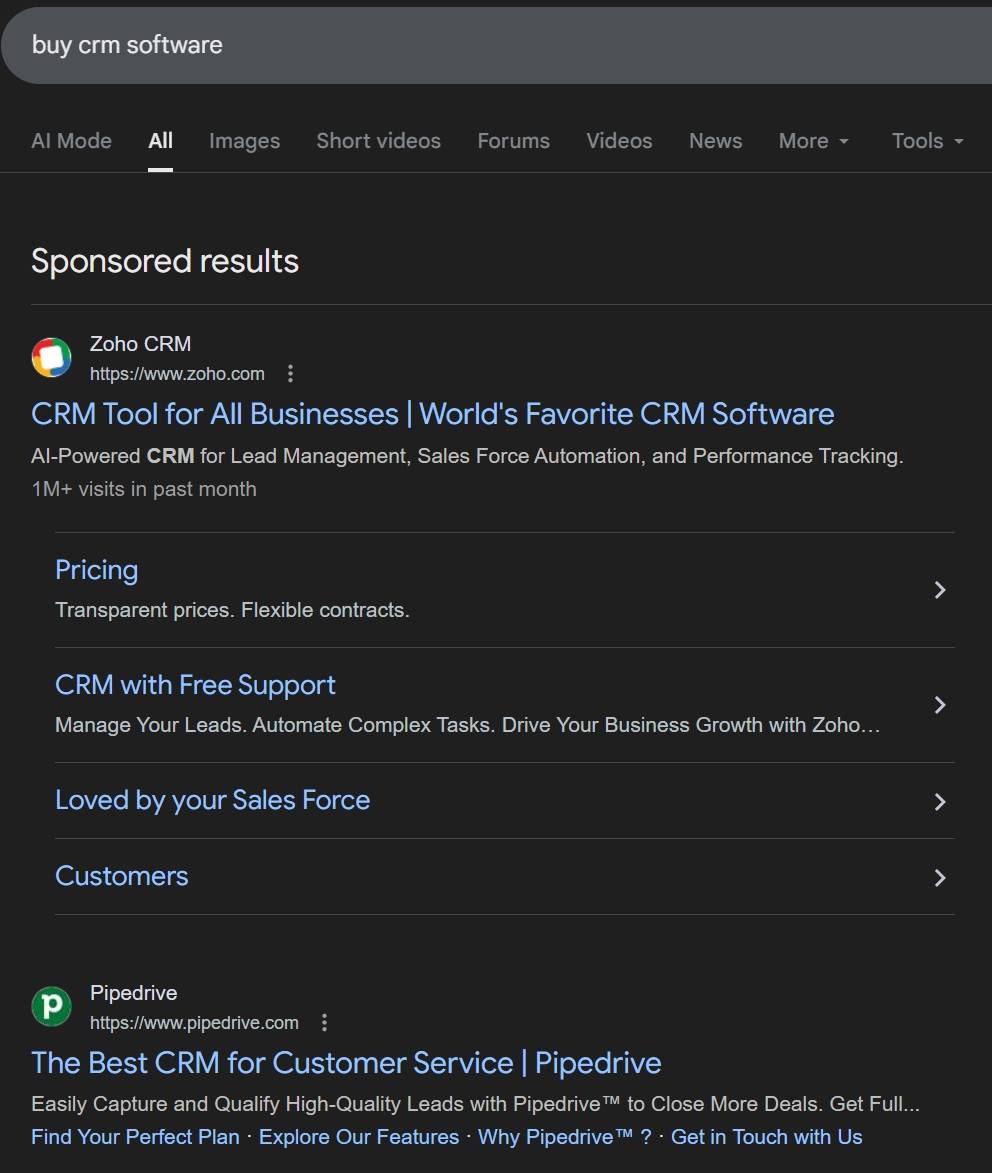
Task: Click chevron arrow on Customers sitelink
Action: (x=939, y=877)
